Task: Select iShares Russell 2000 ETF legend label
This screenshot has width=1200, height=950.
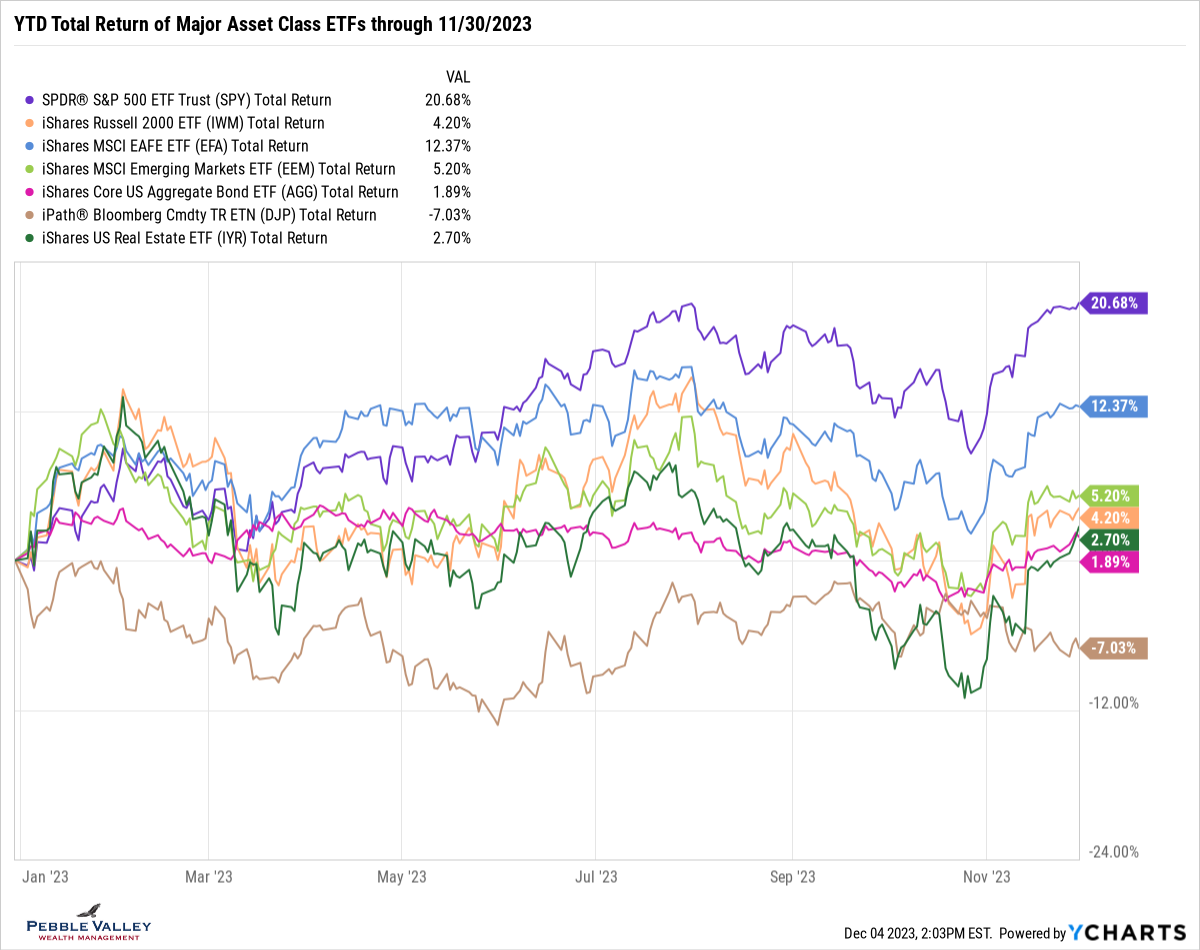Action: point(182,123)
